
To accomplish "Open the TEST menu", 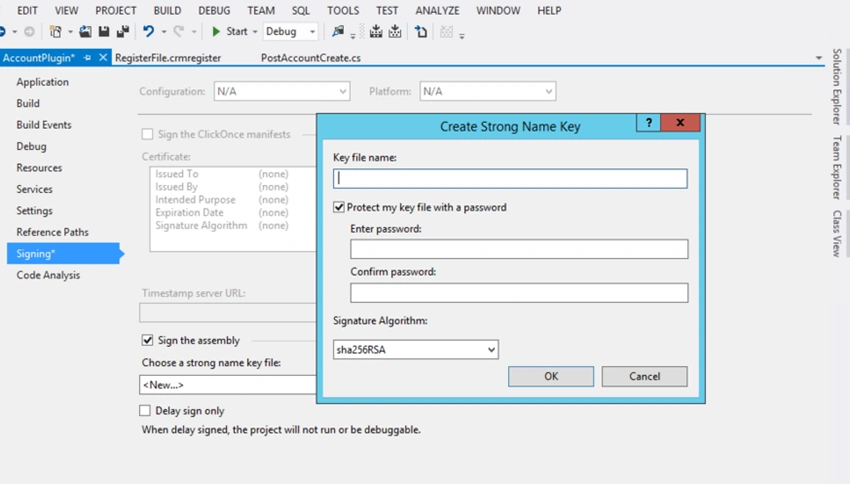I will pyautogui.click(x=387, y=10).
